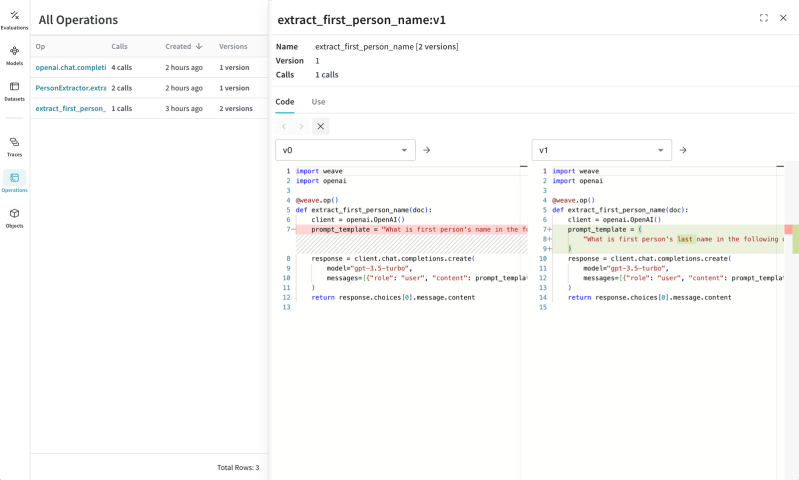This screenshot has height=480, width=799.
Task: Click the arrow next to v0 dropdown
Action: pyautogui.click(x=427, y=150)
